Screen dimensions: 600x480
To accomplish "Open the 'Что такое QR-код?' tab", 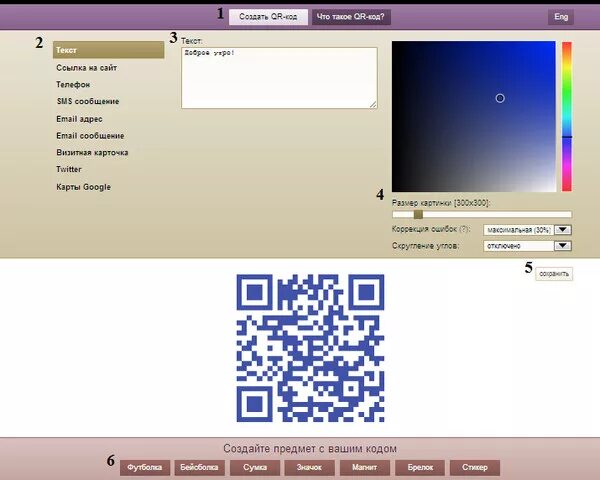I will pyautogui.click(x=351, y=17).
